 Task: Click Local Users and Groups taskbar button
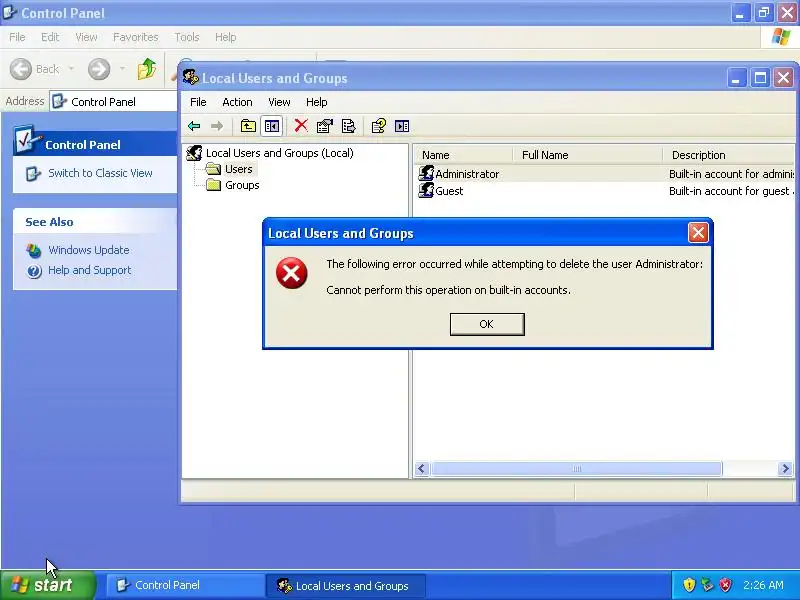click(x=346, y=585)
